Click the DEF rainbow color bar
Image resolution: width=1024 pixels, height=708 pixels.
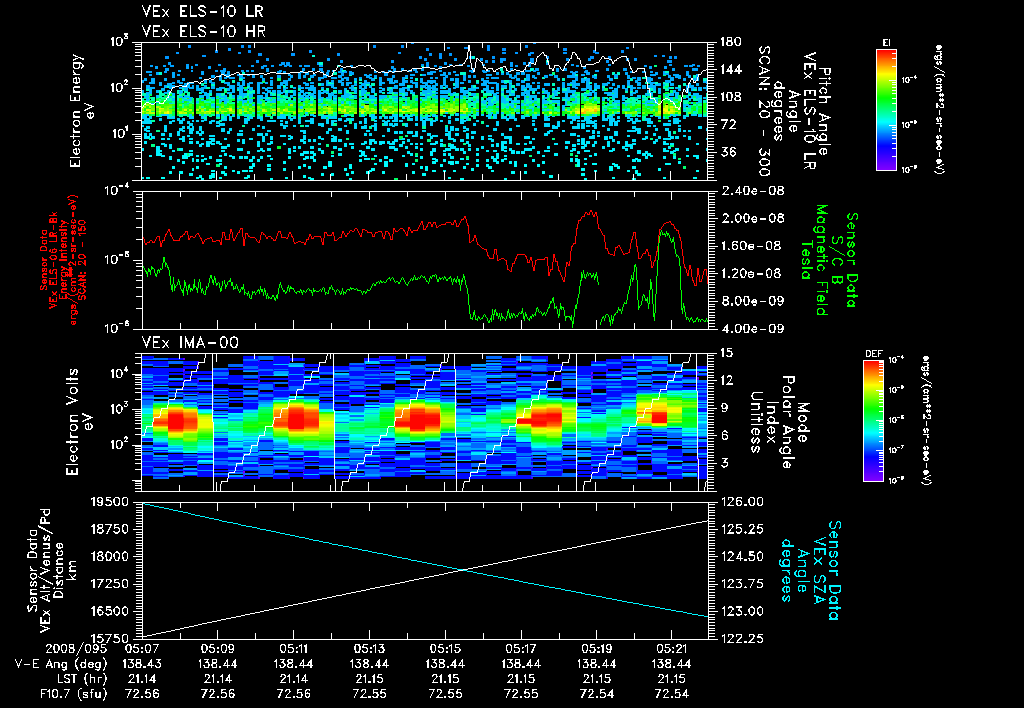pyautogui.click(x=873, y=421)
